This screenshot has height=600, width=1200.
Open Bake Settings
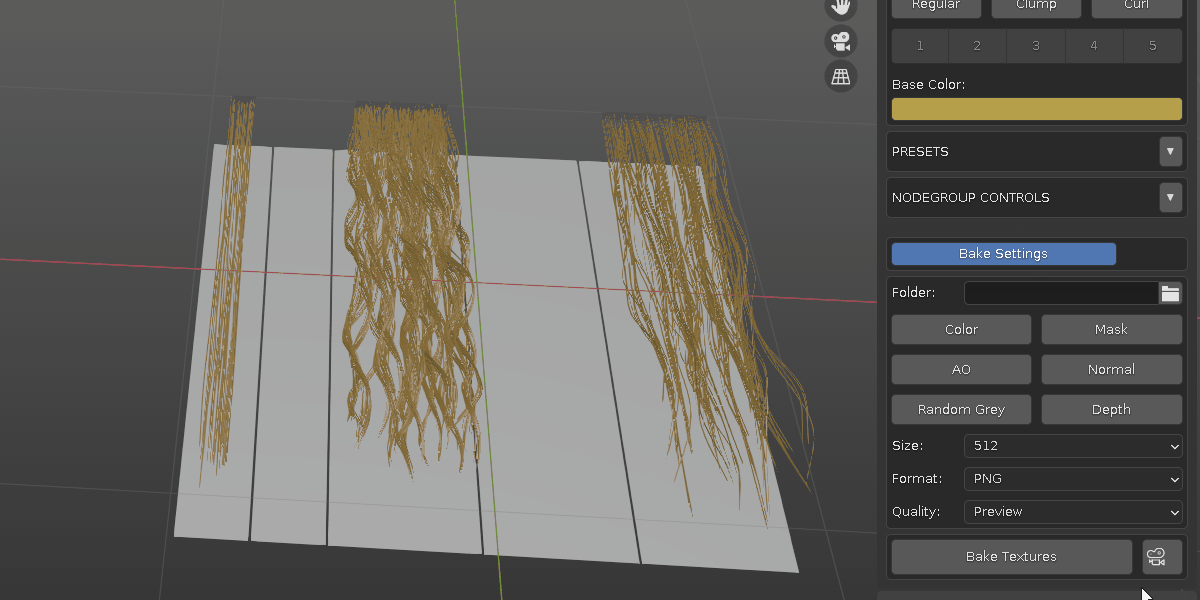coord(1003,253)
